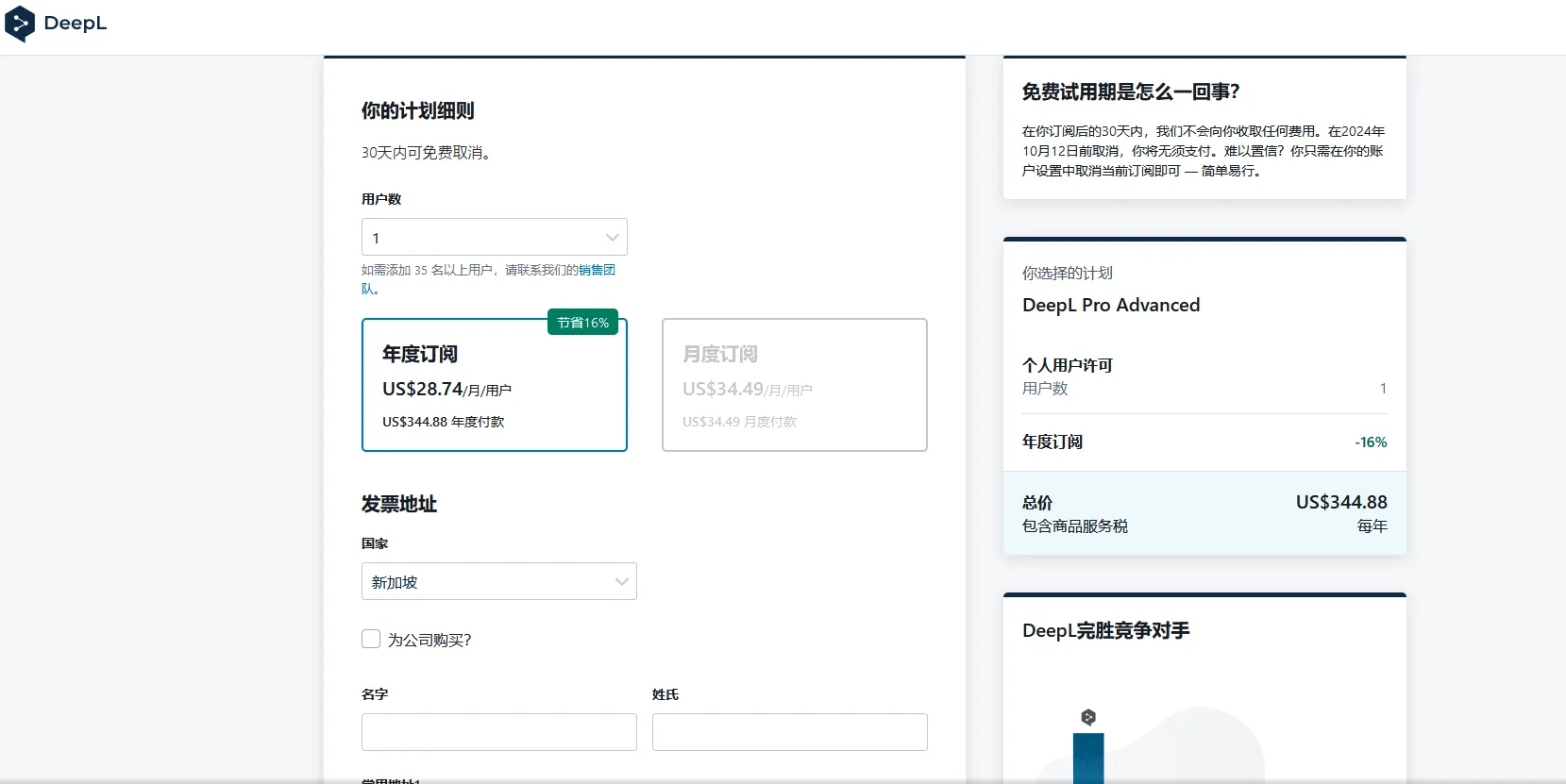Click the total price US$344.88 in summary
The height and width of the screenshot is (784, 1566).
pyautogui.click(x=1341, y=502)
